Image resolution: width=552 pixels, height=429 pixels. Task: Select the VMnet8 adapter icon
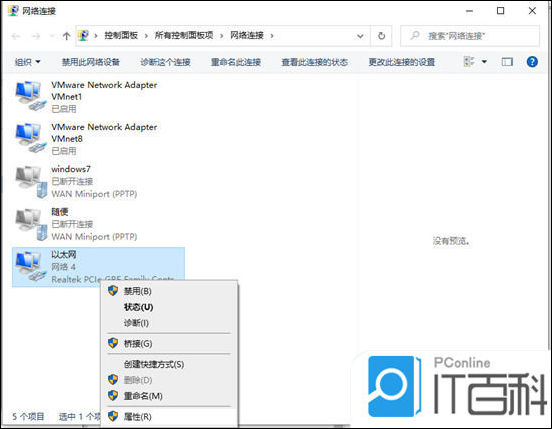coord(31,138)
